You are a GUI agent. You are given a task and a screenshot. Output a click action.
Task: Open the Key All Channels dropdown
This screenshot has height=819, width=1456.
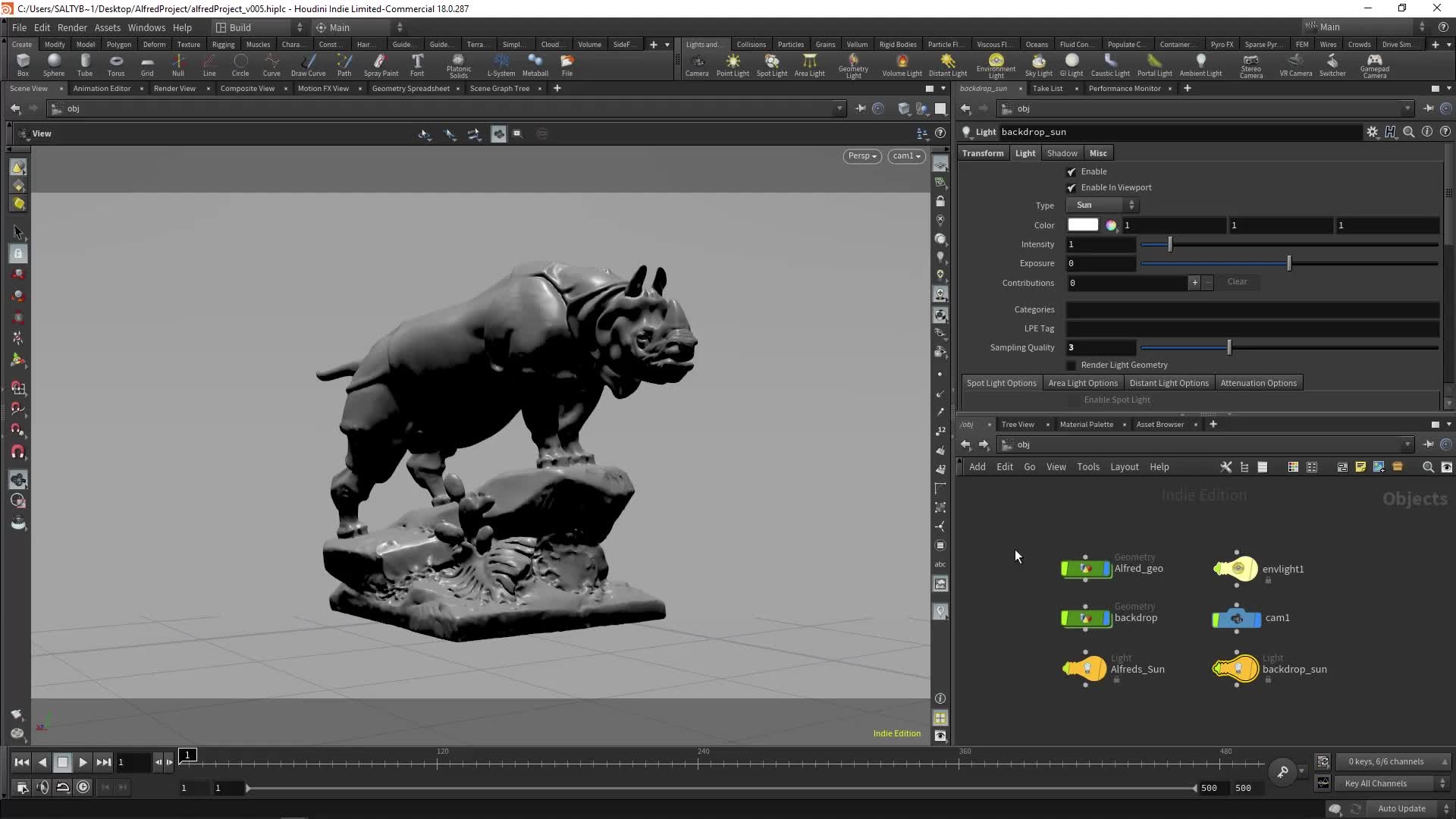pyautogui.click(x=1394, y=783)
